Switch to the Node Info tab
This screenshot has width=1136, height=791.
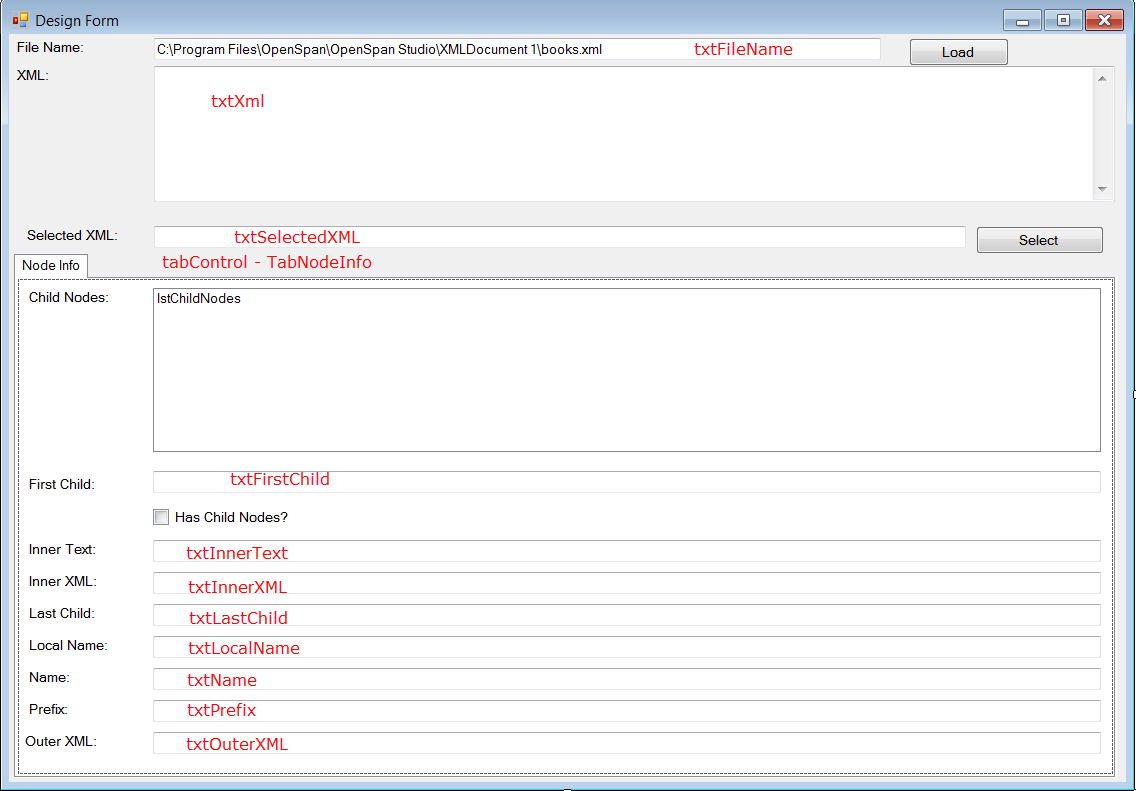tap(51, 266)
